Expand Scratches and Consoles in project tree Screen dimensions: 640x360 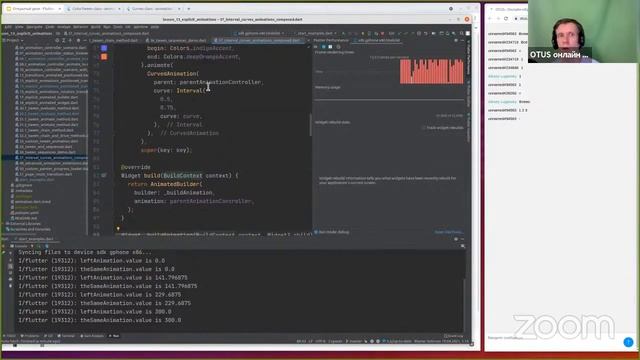[x=29, y=229]
